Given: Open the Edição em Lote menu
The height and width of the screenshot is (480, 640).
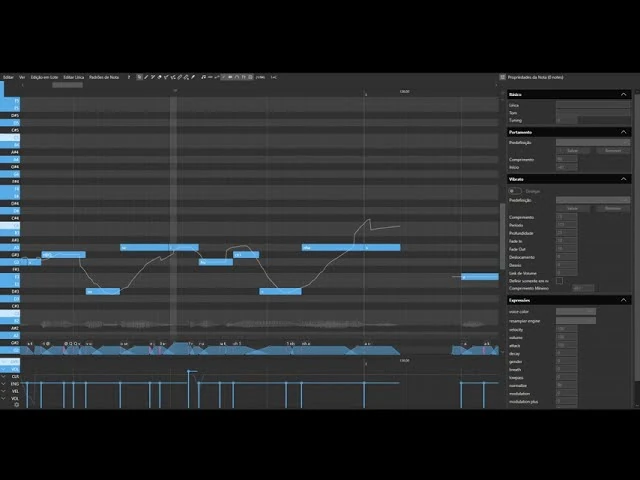Looking at the screenshot, I should pyautogui.click(x=44, y=77).
